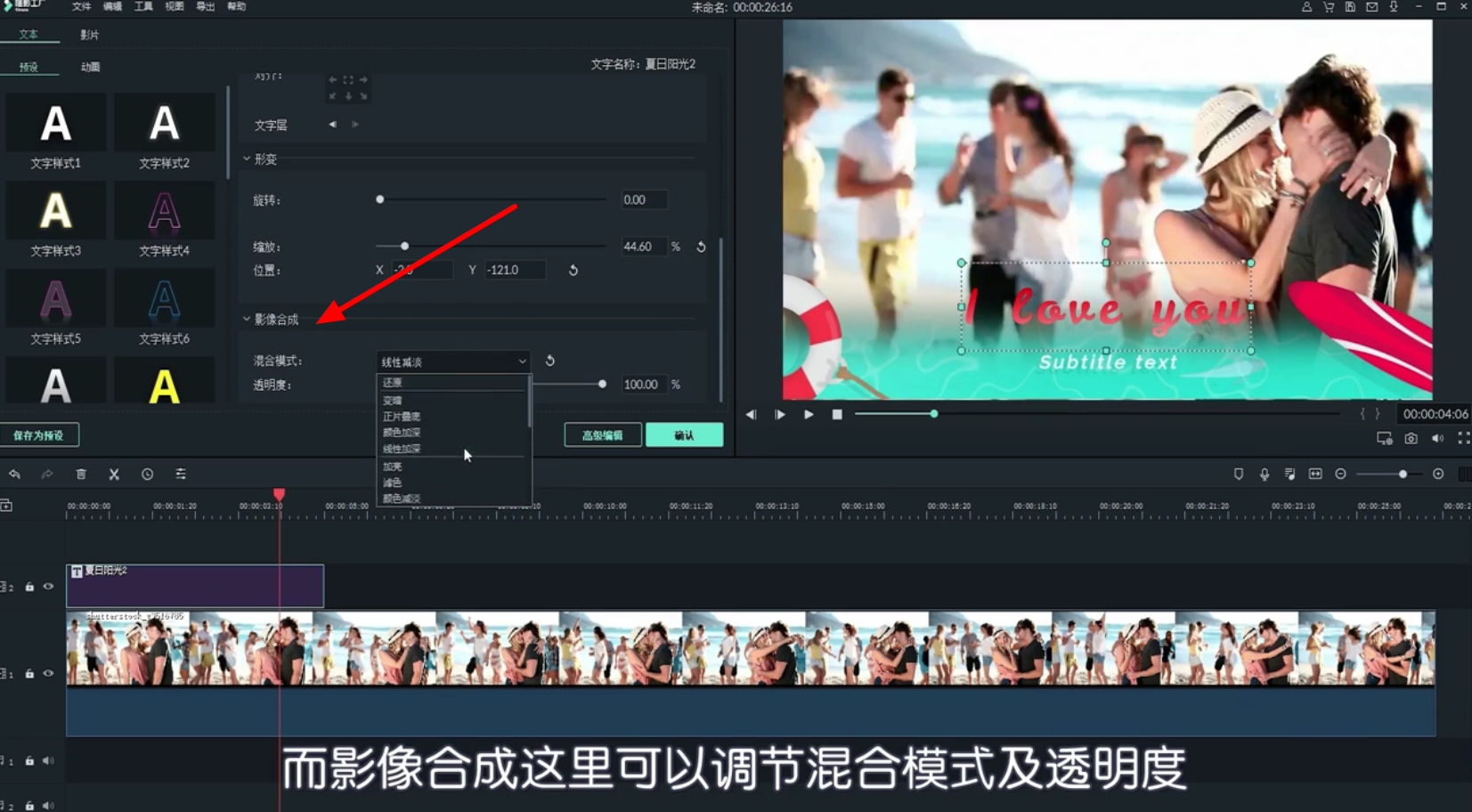Viewport: 1472px width, 812px height.
Task: Adjust the 旋转 rotation slider handle
Action: (x=380, y=199)
